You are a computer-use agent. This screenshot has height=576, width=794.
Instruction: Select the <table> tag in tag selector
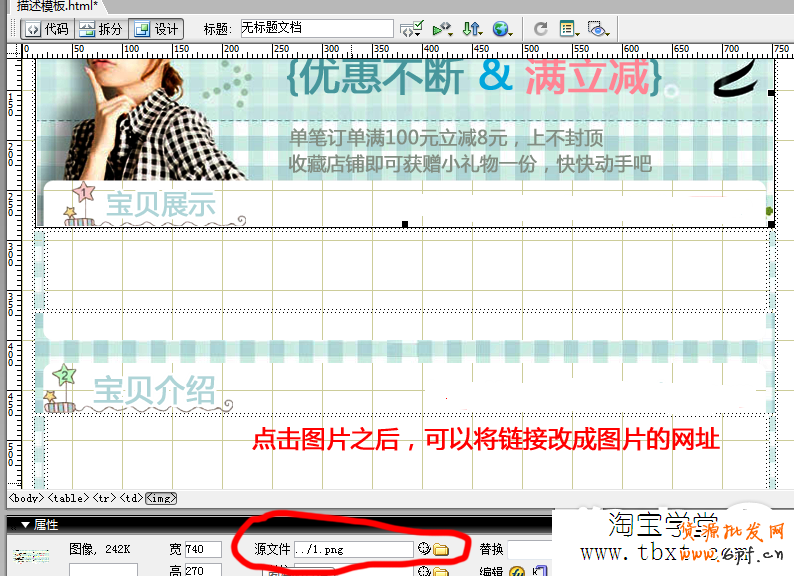[x=68, y=497]
